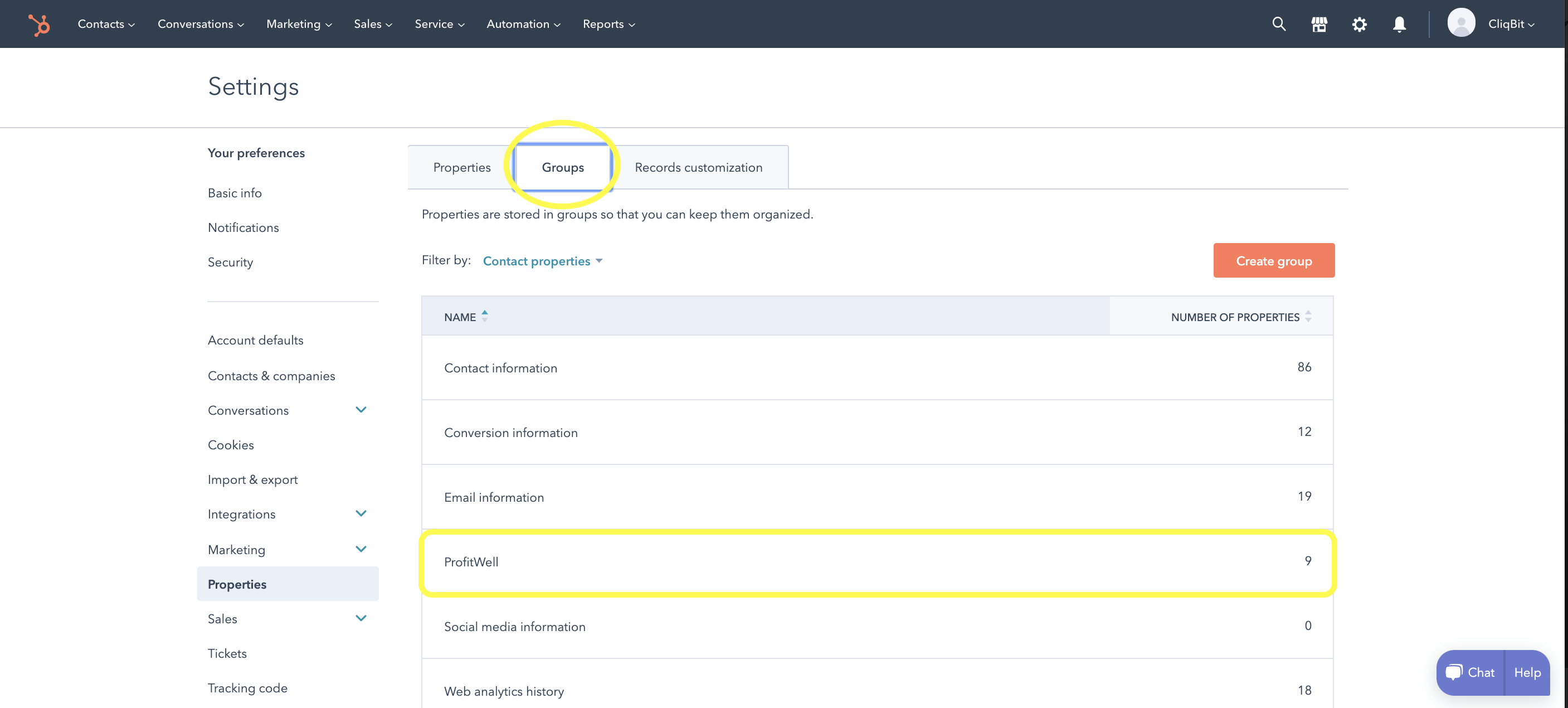Click the Create group button
This screenshot has width=1568, height=708.
(x=1273, y=261)
